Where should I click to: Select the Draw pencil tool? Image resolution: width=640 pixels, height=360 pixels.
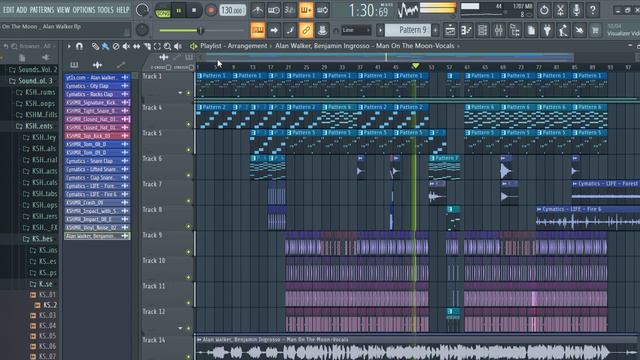tap(95, 47)
